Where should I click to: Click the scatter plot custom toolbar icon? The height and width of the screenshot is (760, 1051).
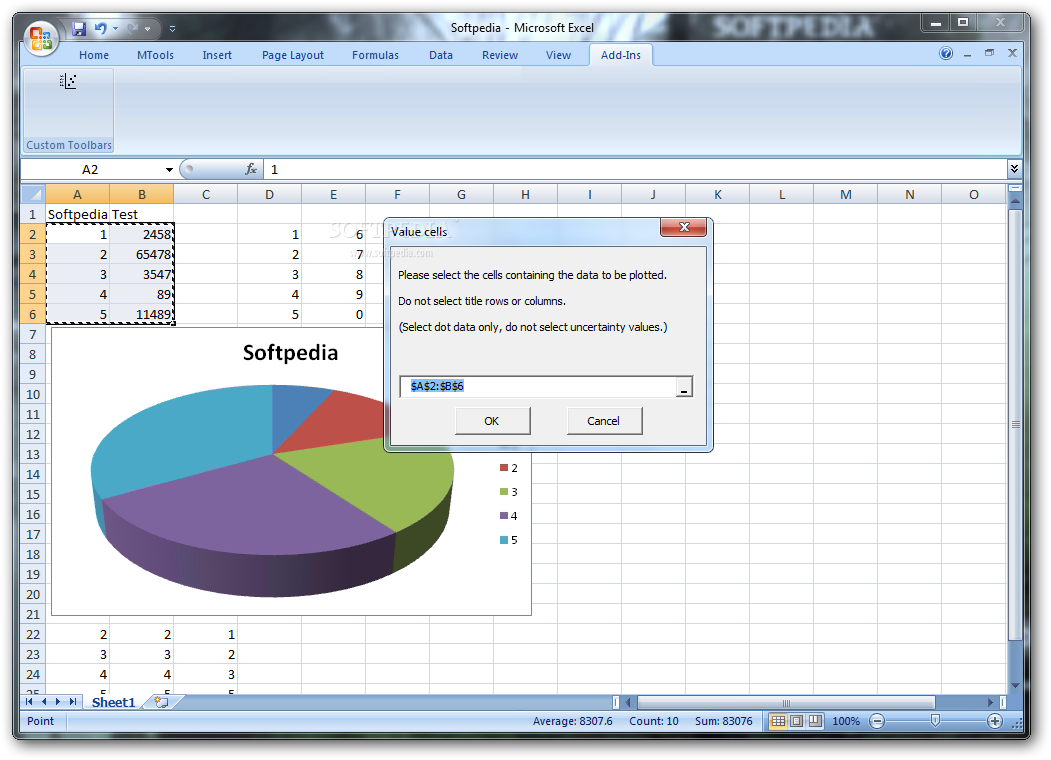(68, 82)
